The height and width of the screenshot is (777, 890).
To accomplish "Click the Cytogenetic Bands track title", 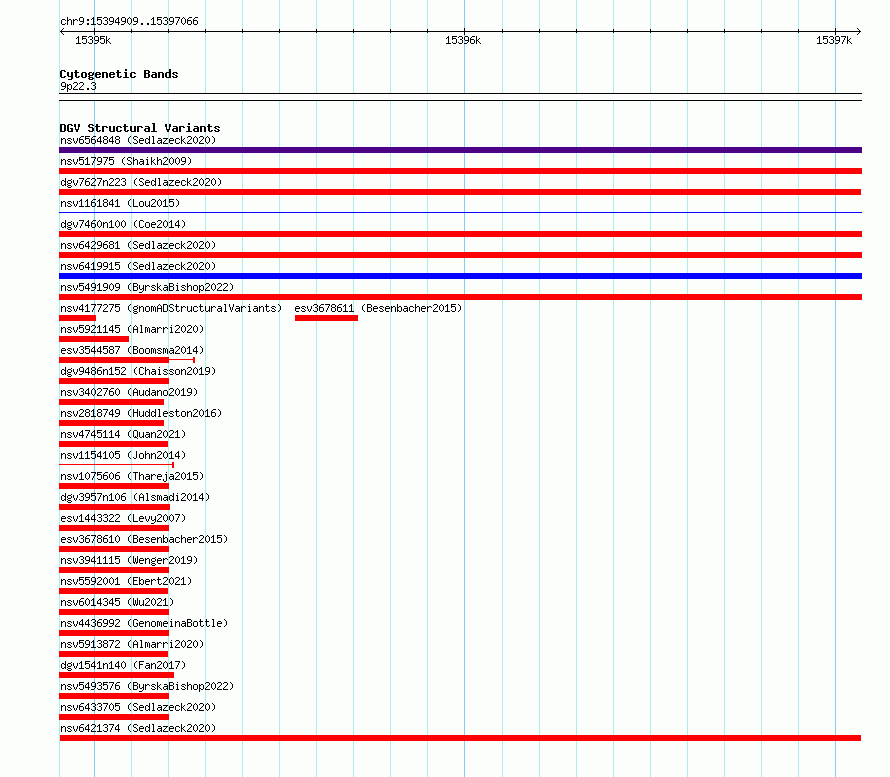I will 119,74.
